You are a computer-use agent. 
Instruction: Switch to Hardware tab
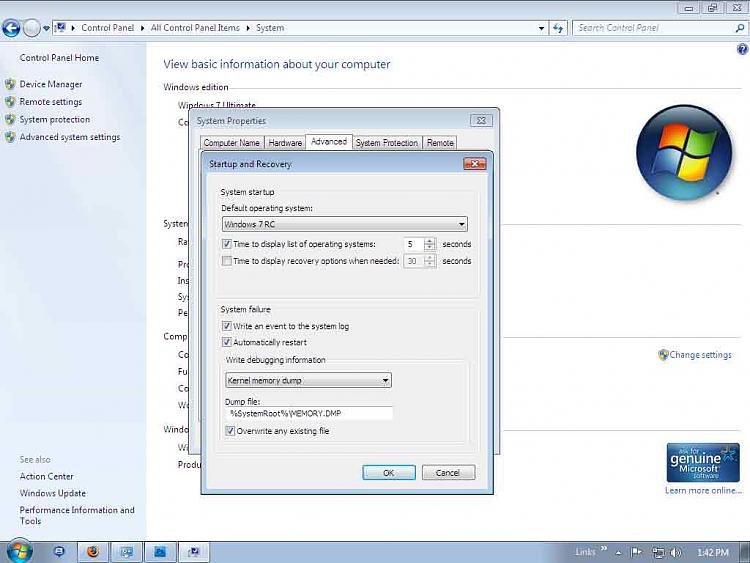click(285, 143)
